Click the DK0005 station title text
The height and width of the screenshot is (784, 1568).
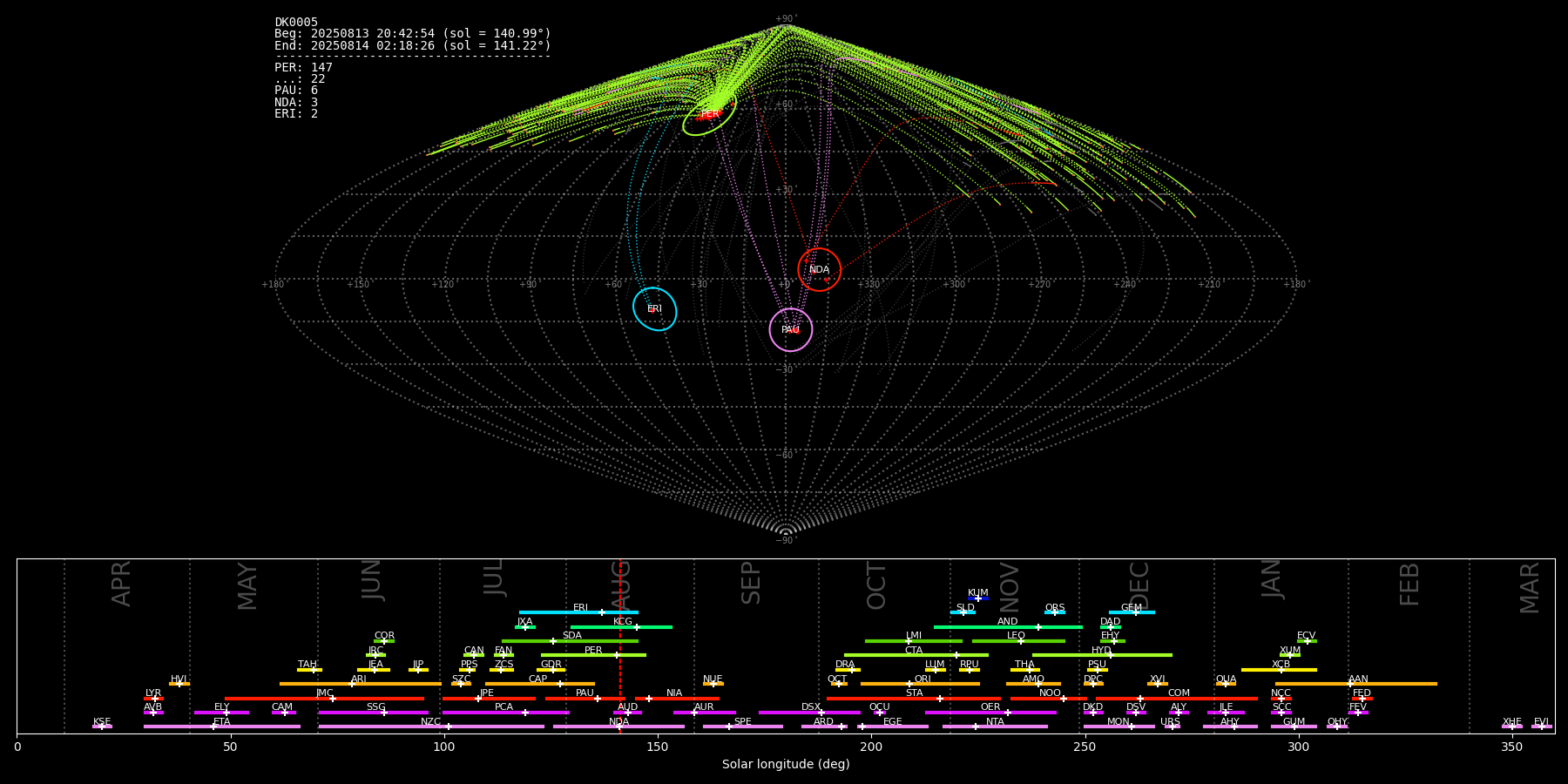(296, 22)
